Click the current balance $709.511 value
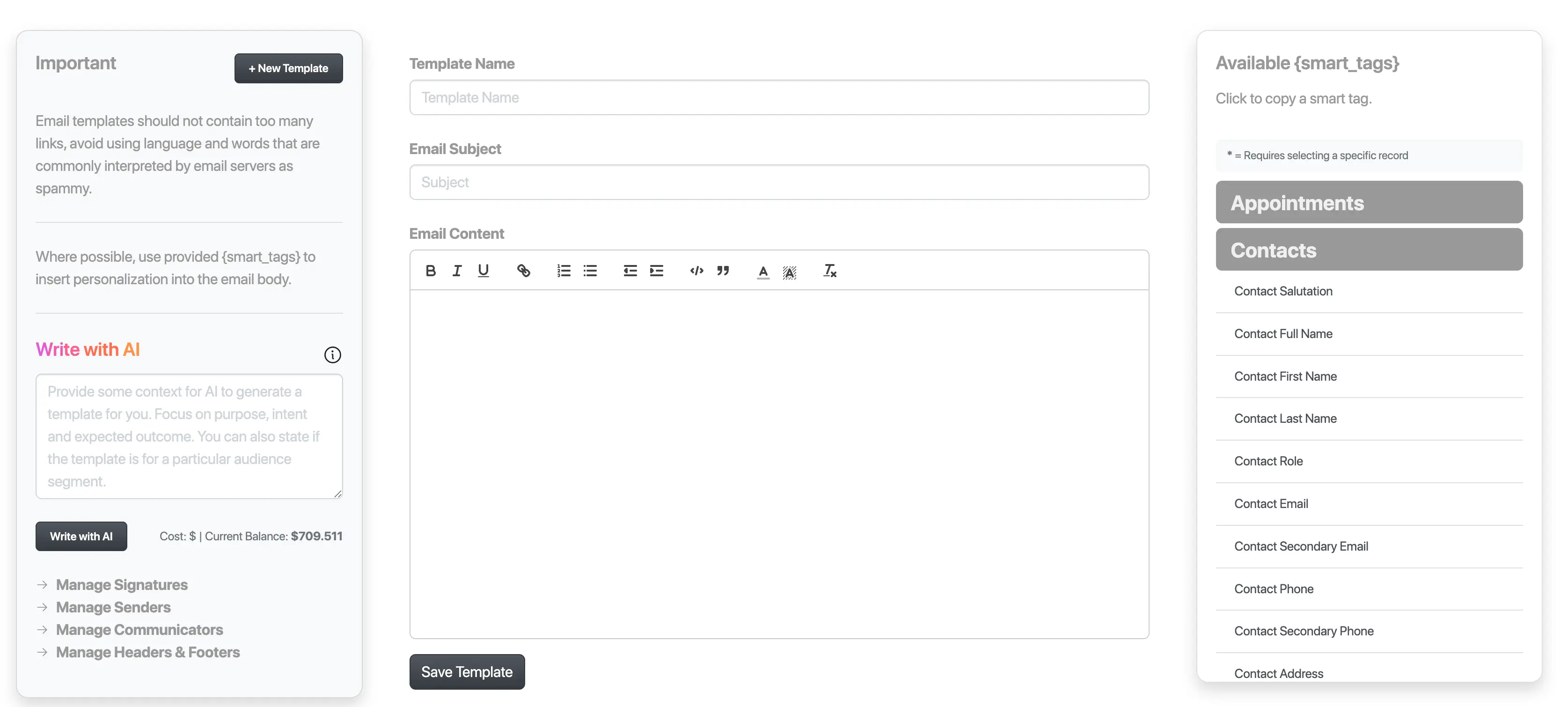The height and width of the screenshot is (707, 1568). pyautogui.click(x=316, y=537)
